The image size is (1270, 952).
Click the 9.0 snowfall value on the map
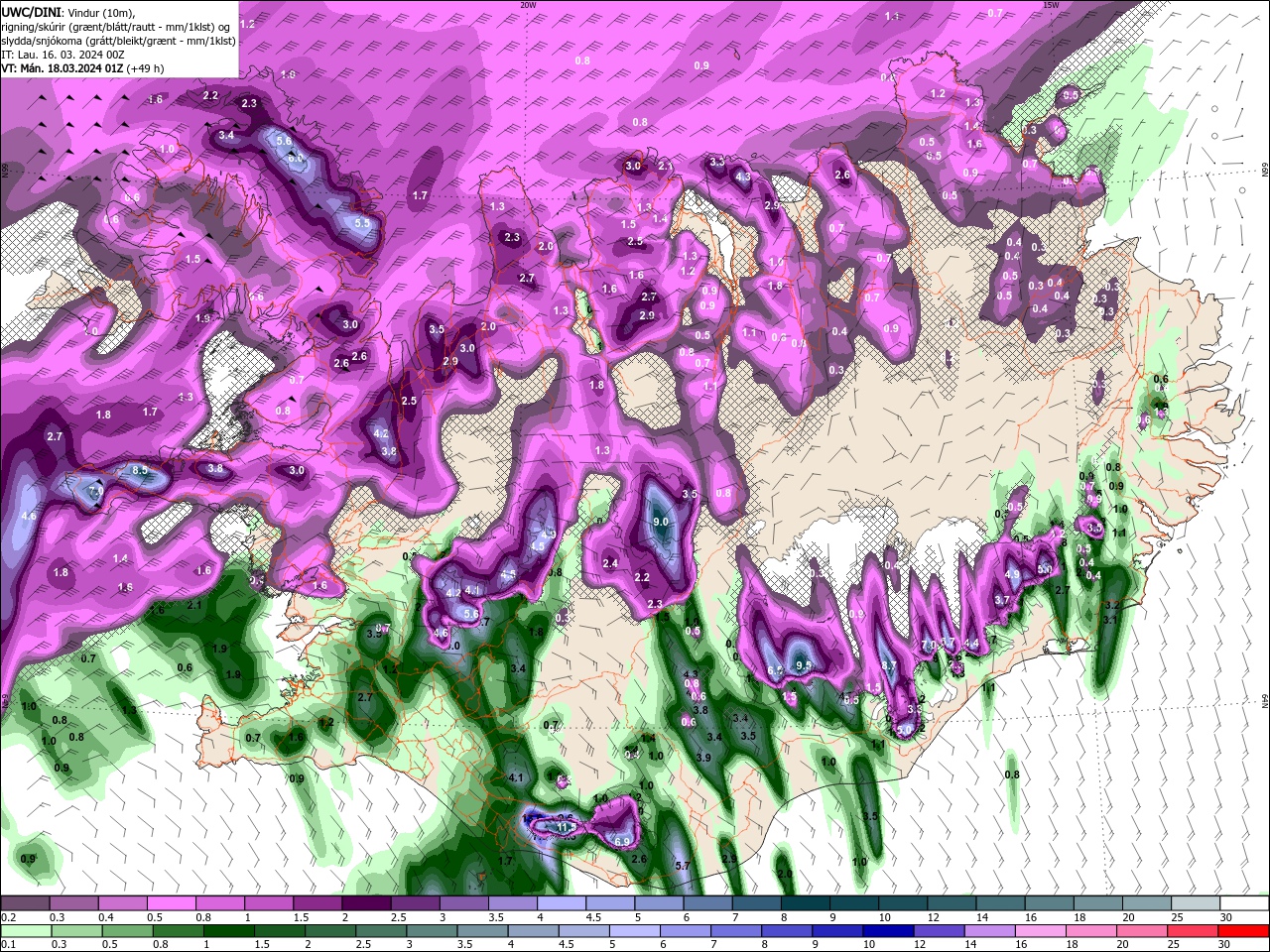661,522
